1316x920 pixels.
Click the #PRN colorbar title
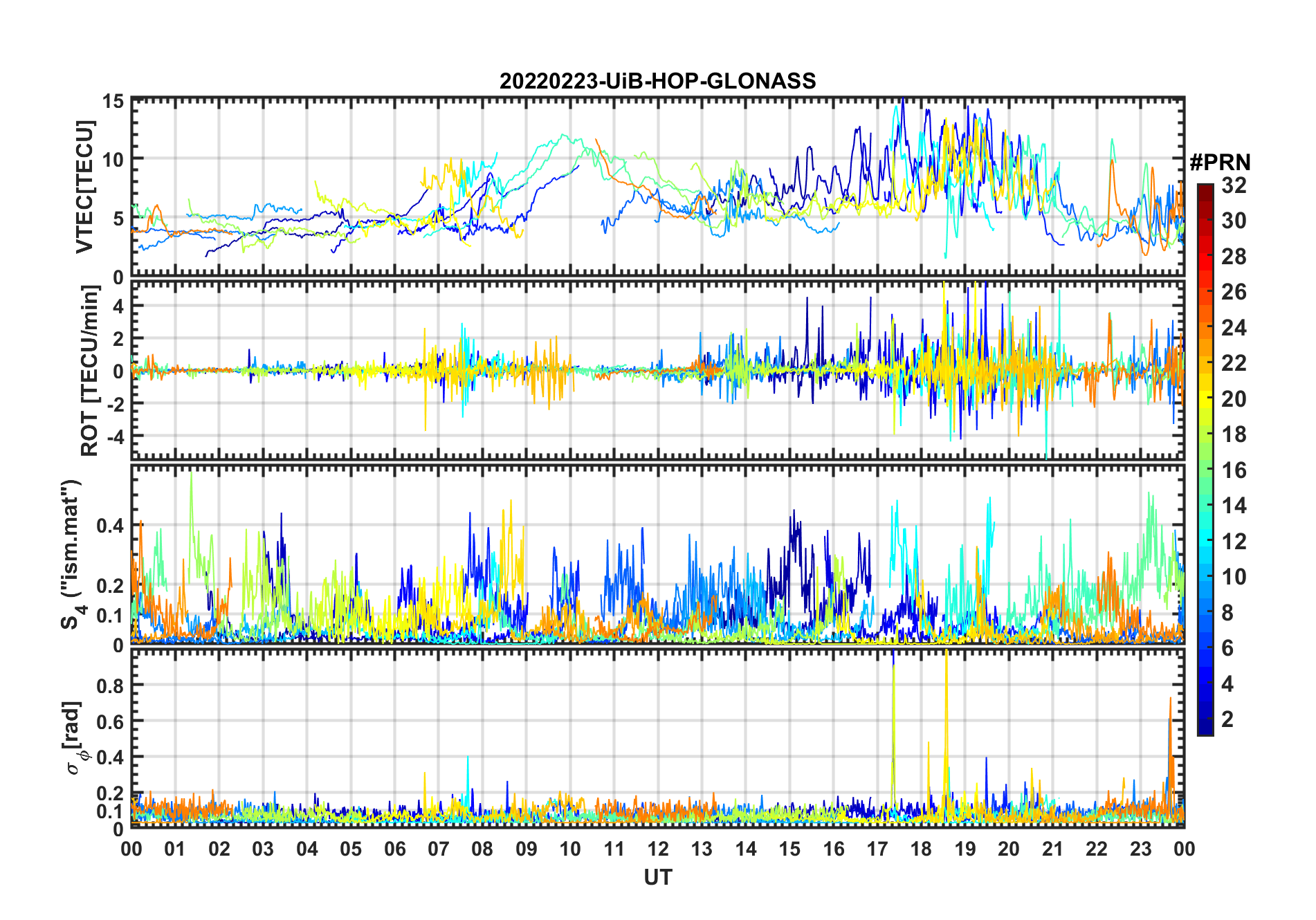1220,163
